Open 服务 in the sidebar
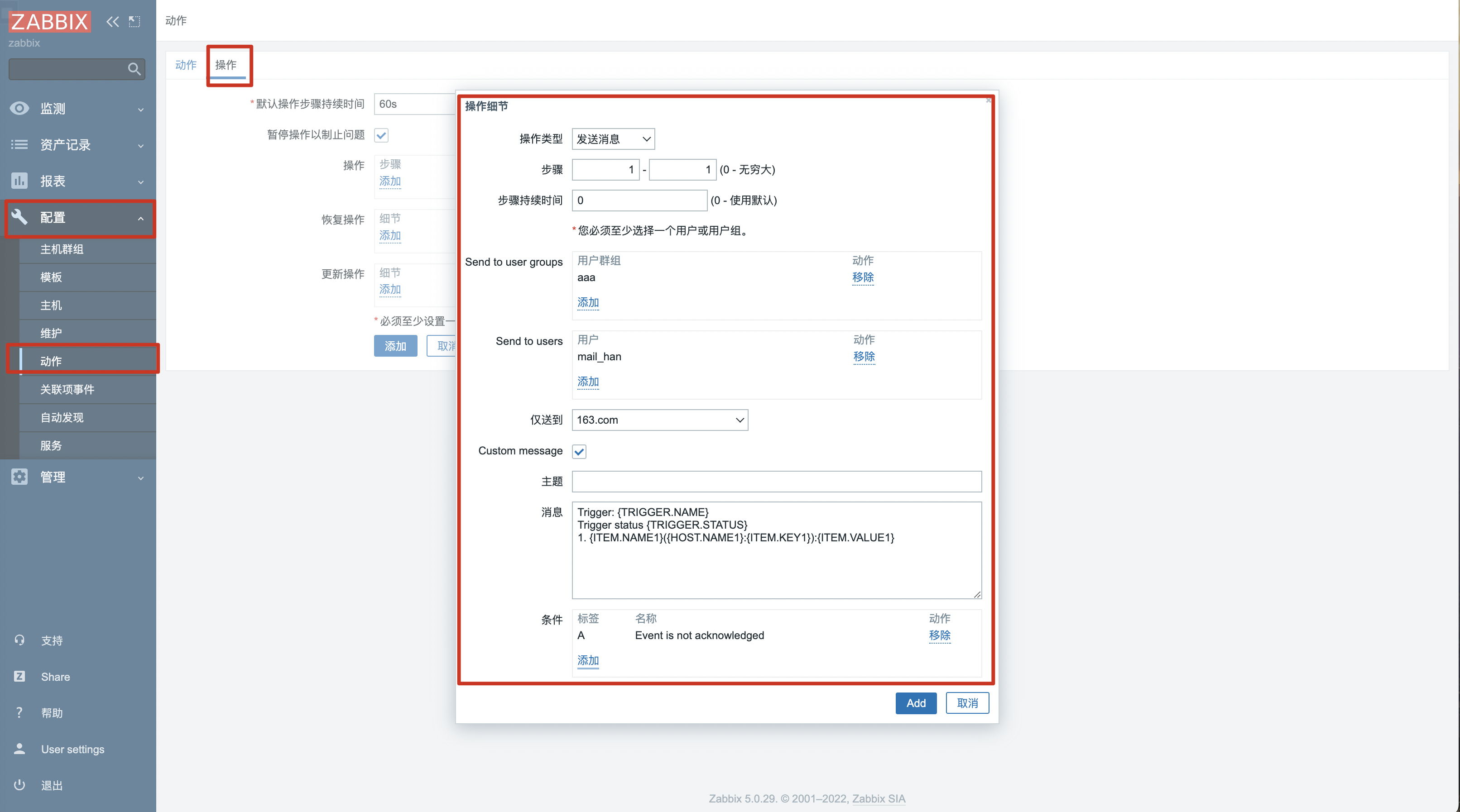This screenshot has height=812, width=1460. point(88,445)
